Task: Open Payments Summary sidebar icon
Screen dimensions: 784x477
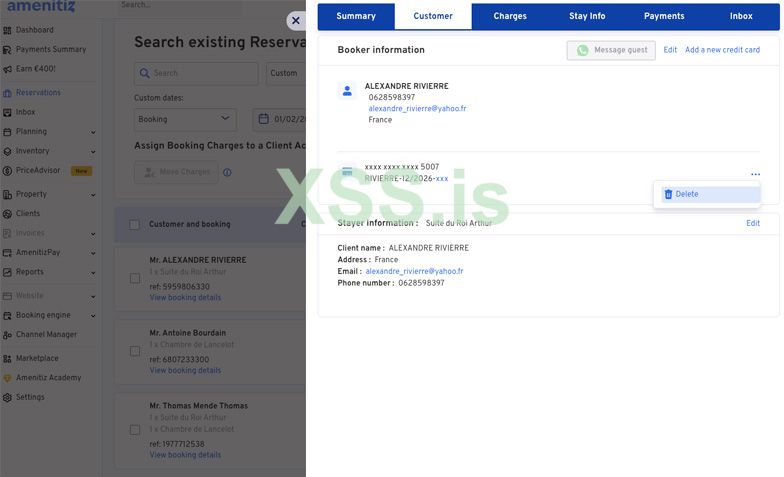Action: (7, 50)
